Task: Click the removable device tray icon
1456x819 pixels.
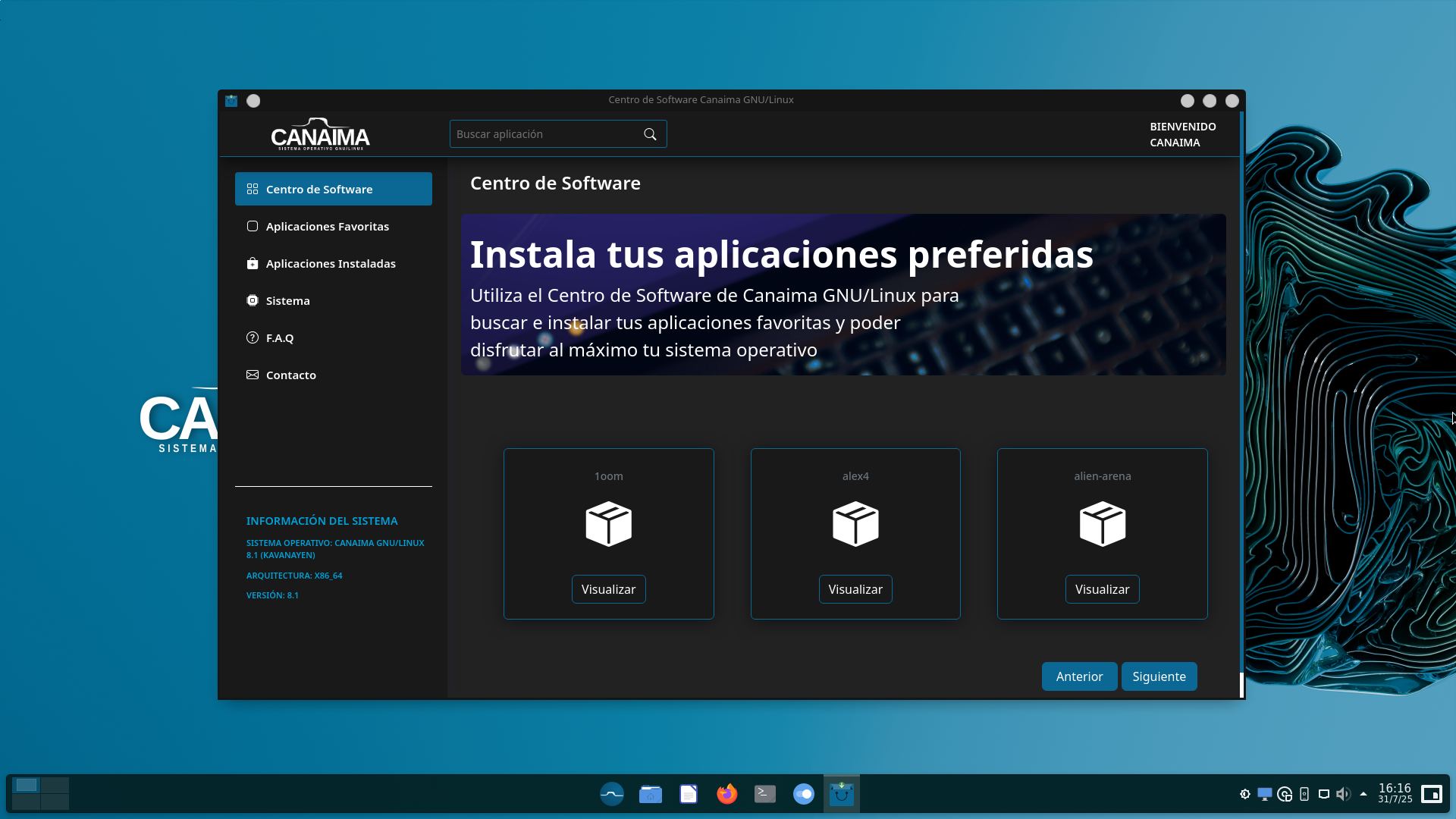Action: point(1304,794)
